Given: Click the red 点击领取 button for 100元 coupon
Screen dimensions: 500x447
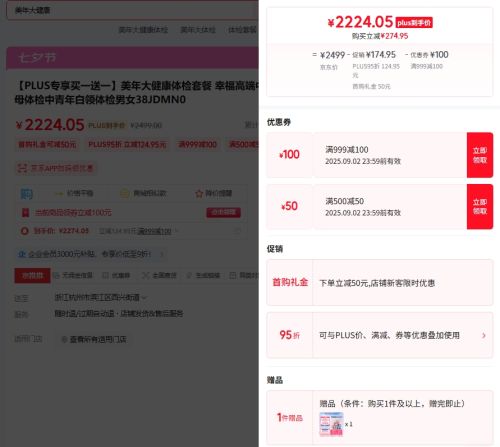Looking at the screenshot, I should 223,212.
